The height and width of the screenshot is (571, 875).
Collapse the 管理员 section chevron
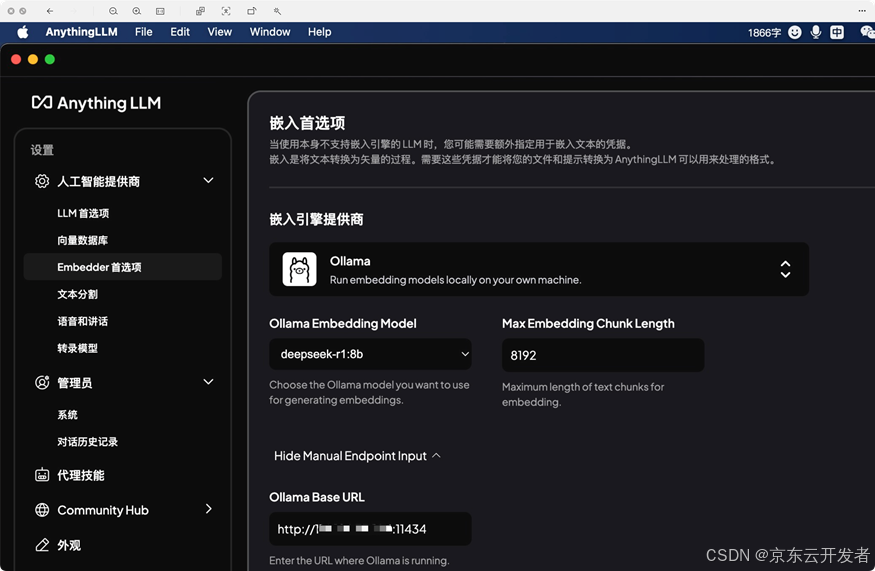coord(208,382)
